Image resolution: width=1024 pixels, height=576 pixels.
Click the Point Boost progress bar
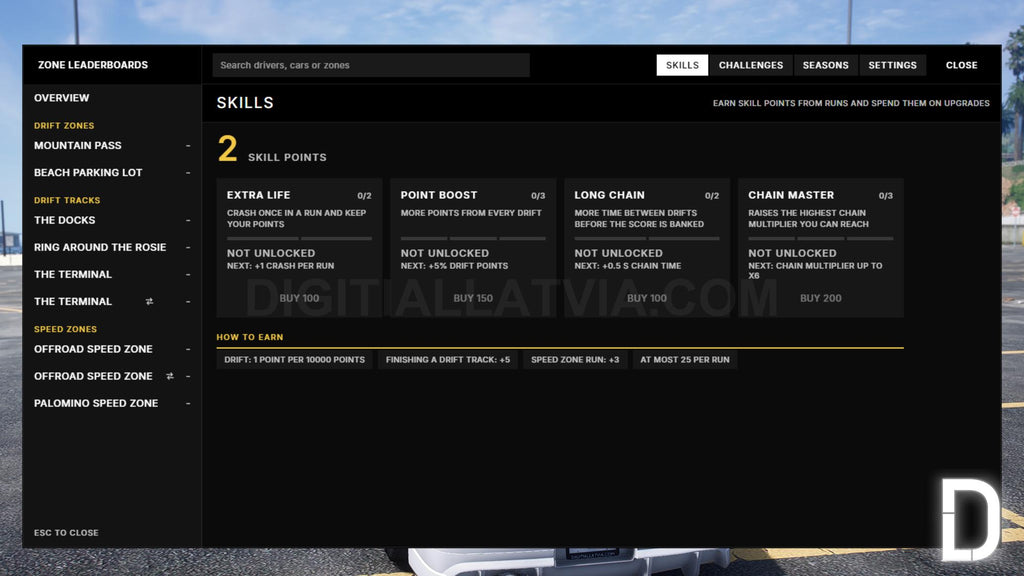tap(473, 238)
